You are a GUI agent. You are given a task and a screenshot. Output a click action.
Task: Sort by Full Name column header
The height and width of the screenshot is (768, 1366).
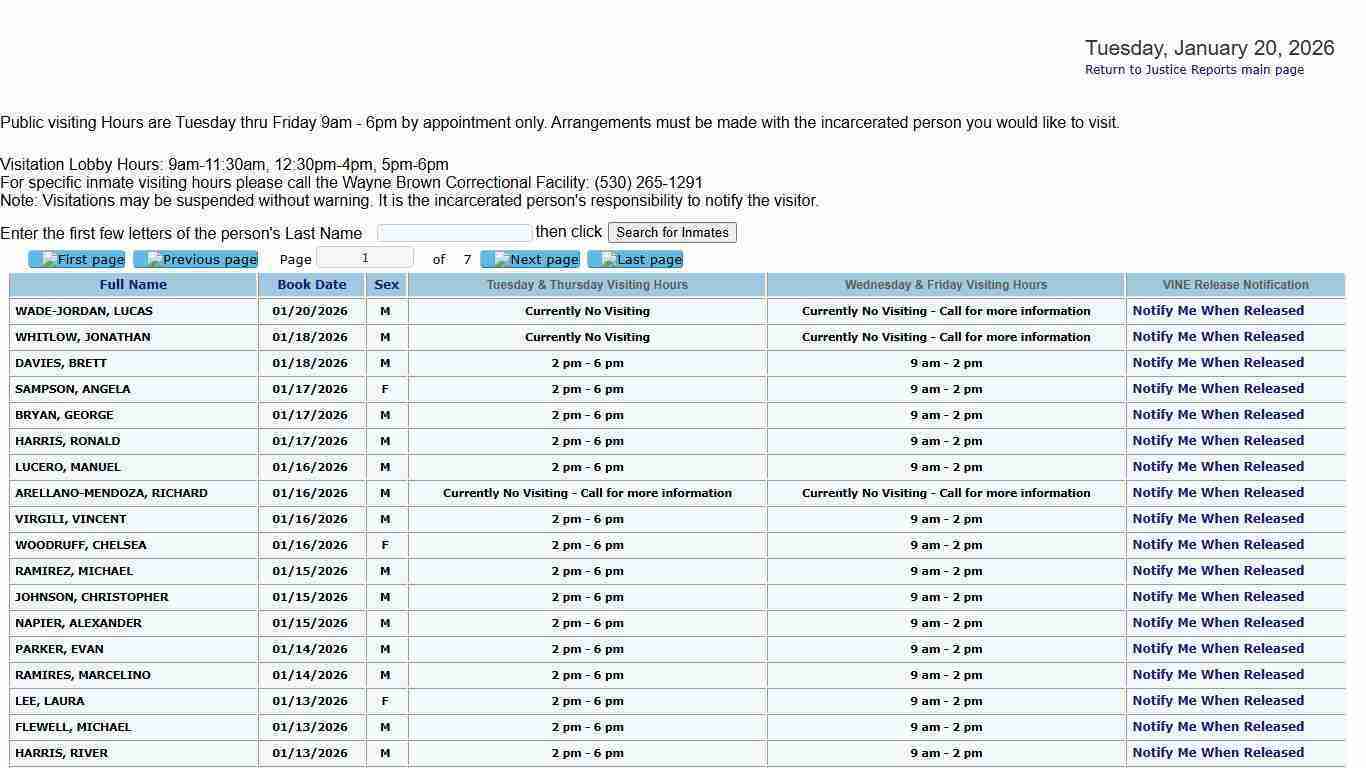pyautogui.click(x=133, y=285)
